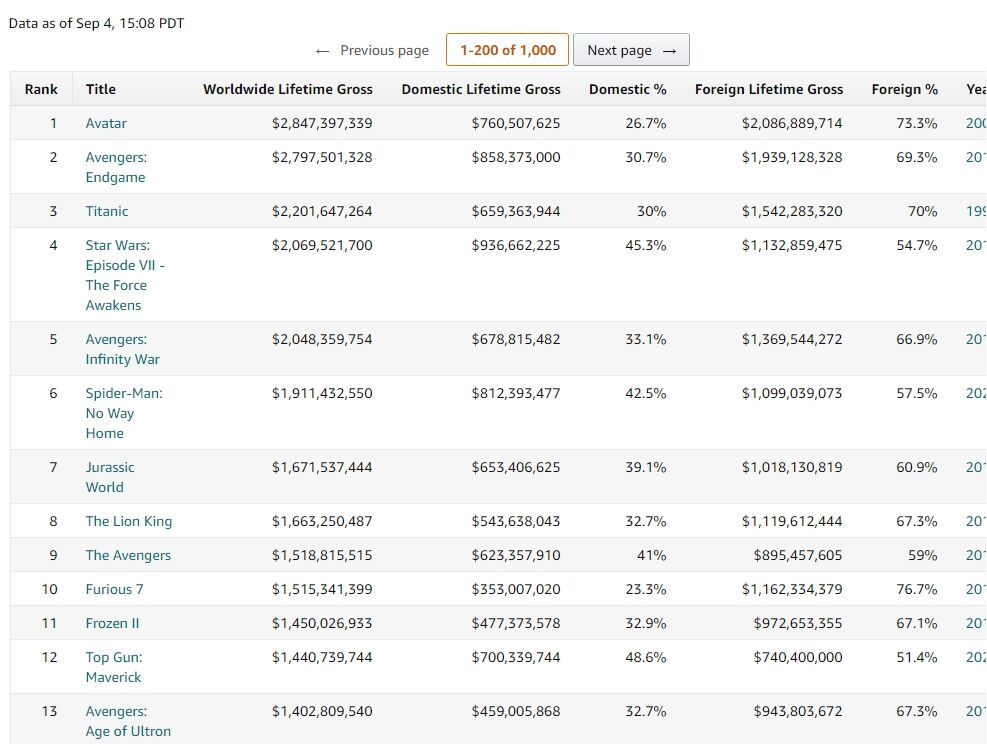Image resolution: width=987 pixels, height=744 pixels.
Task: Open The Avengers title link
Action: pos(128,555)
